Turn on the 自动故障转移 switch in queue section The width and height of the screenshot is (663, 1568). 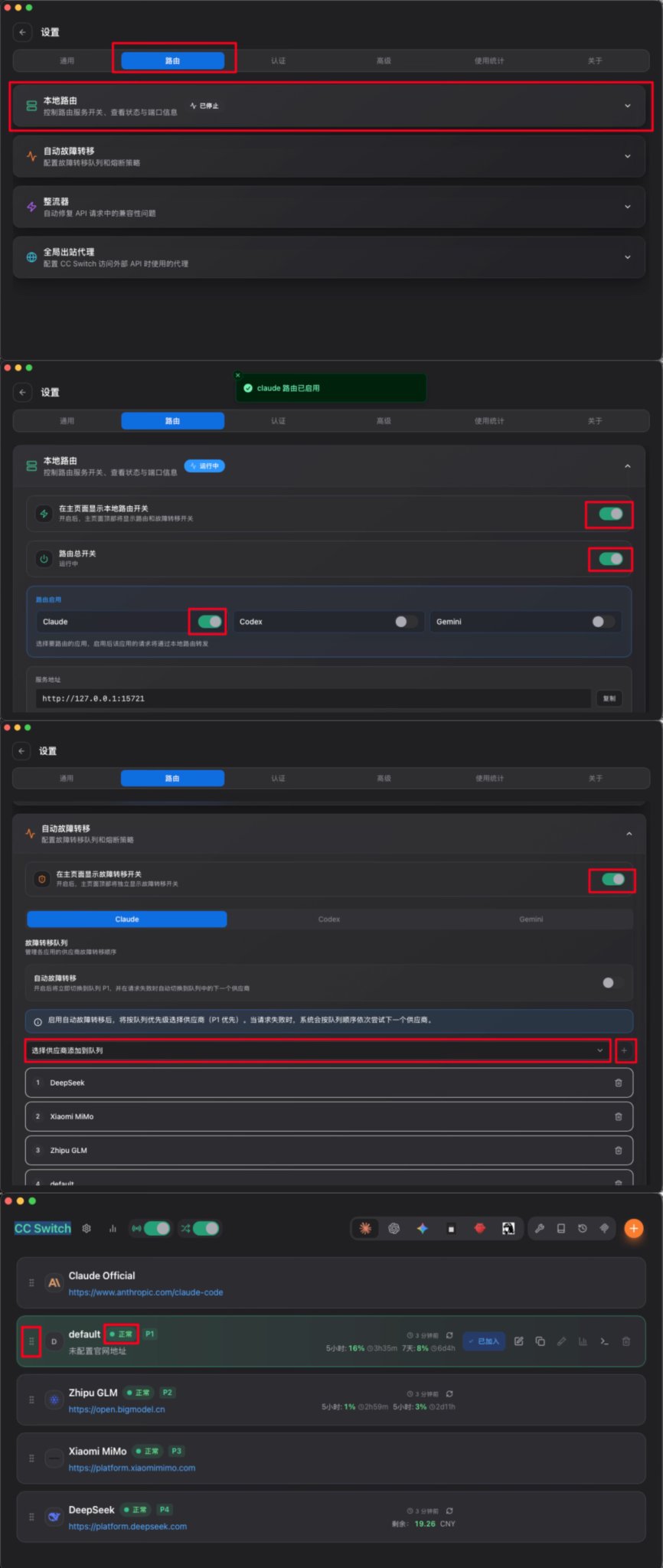pos(612,982)
